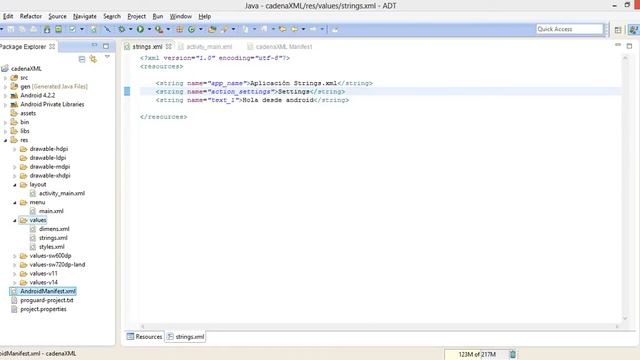Maximize the editor area
640x360 pixels.
click(x=629, y=46)
